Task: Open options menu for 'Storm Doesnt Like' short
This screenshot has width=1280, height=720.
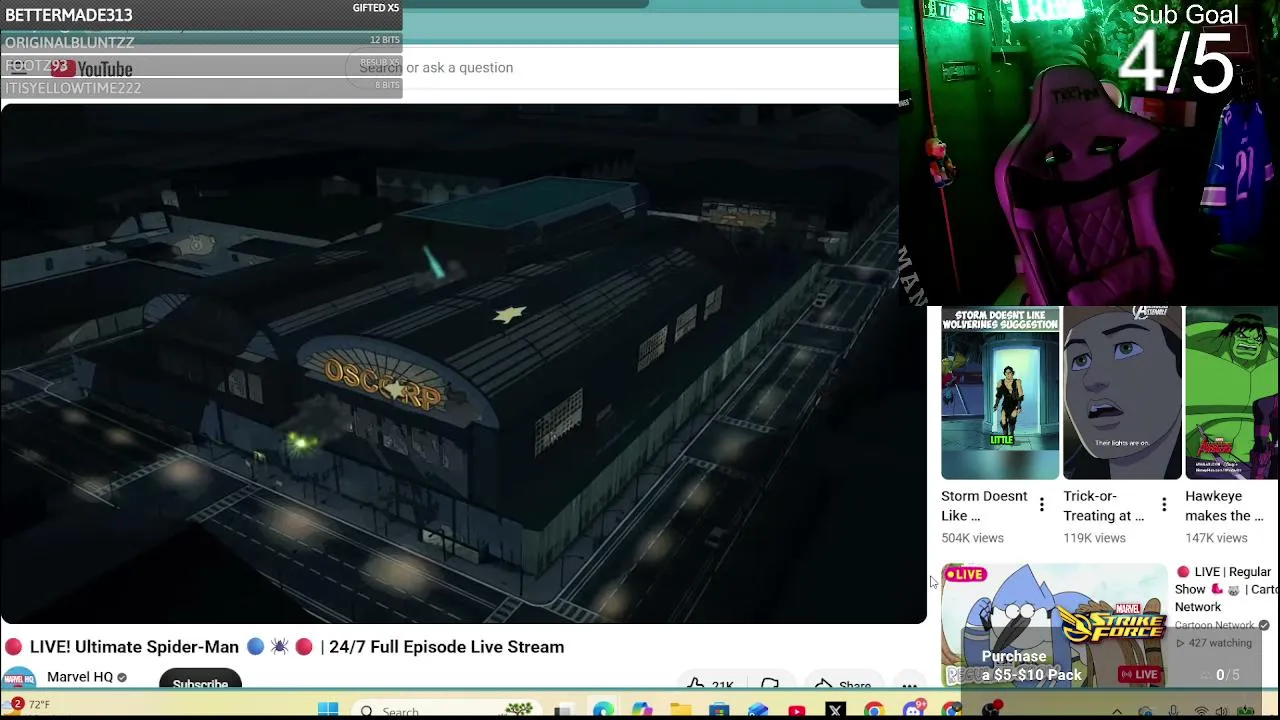Action: (1042, 505)
